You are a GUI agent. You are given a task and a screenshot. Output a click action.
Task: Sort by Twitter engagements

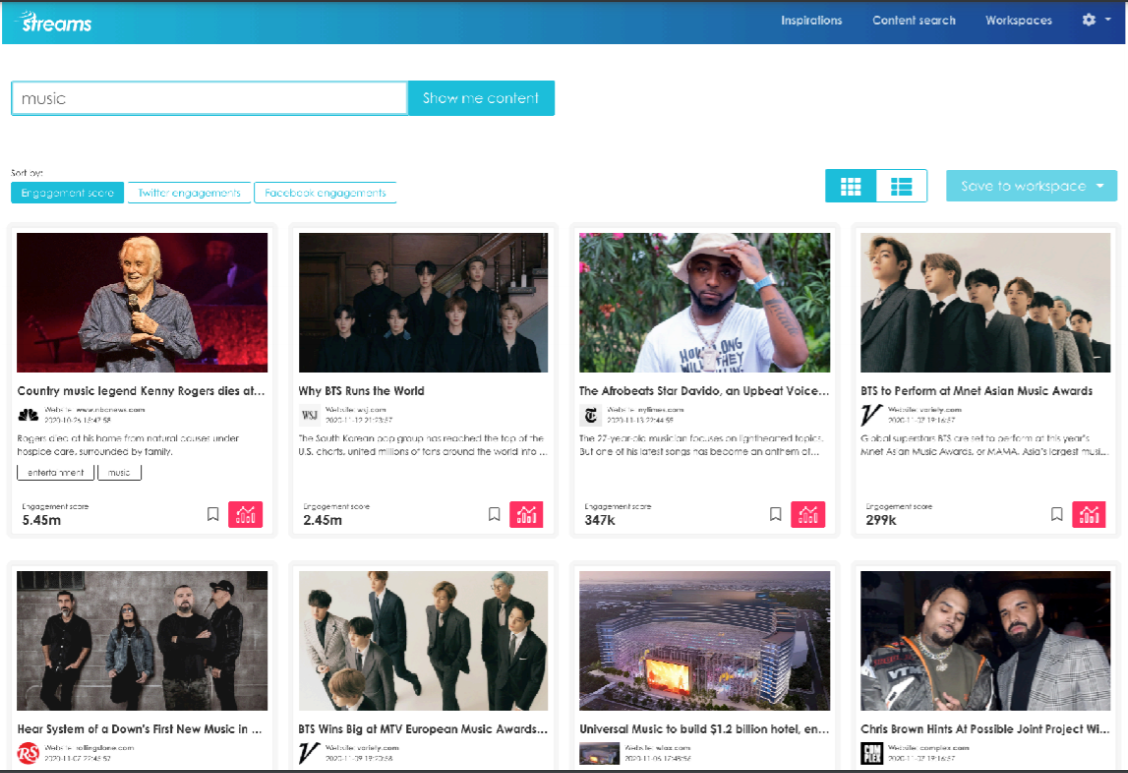189,193
